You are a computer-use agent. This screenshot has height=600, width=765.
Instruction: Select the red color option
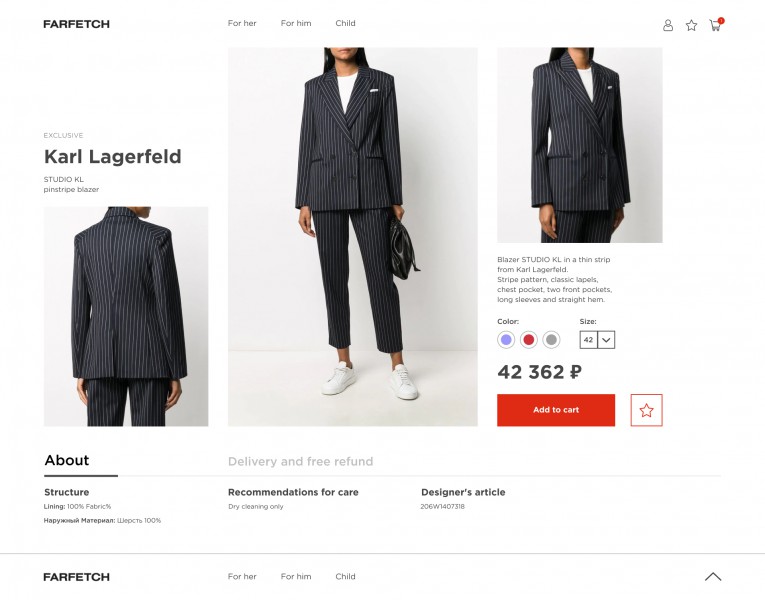click(x=529, y=340)
